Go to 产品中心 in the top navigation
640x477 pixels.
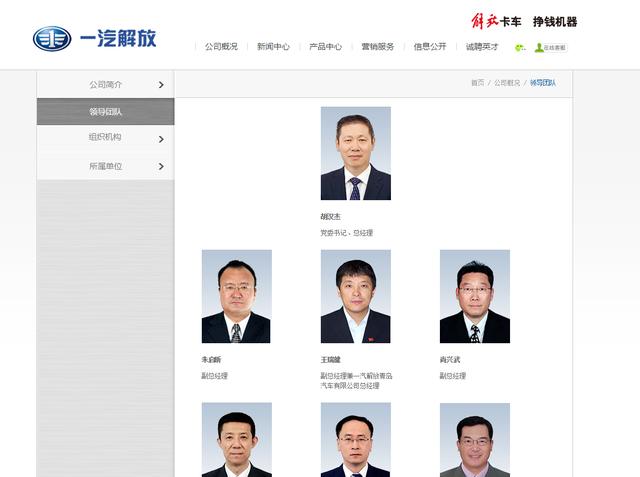[x=325, y=47]
